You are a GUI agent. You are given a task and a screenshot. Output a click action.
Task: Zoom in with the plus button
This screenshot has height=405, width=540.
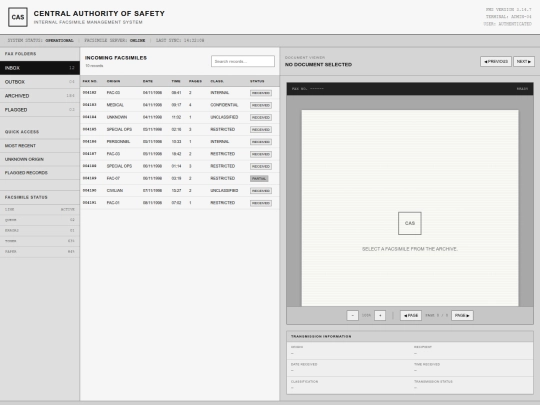pos(380,315)
